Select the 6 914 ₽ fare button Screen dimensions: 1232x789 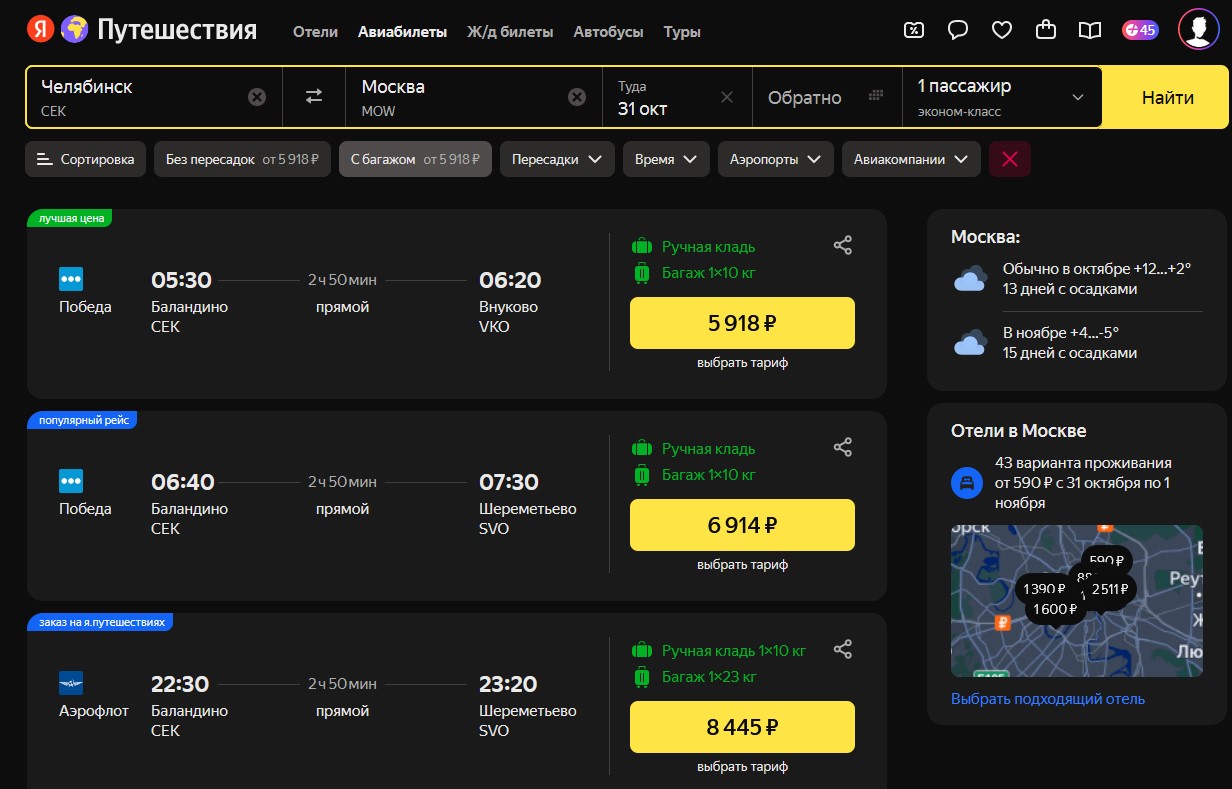[742, 525]
